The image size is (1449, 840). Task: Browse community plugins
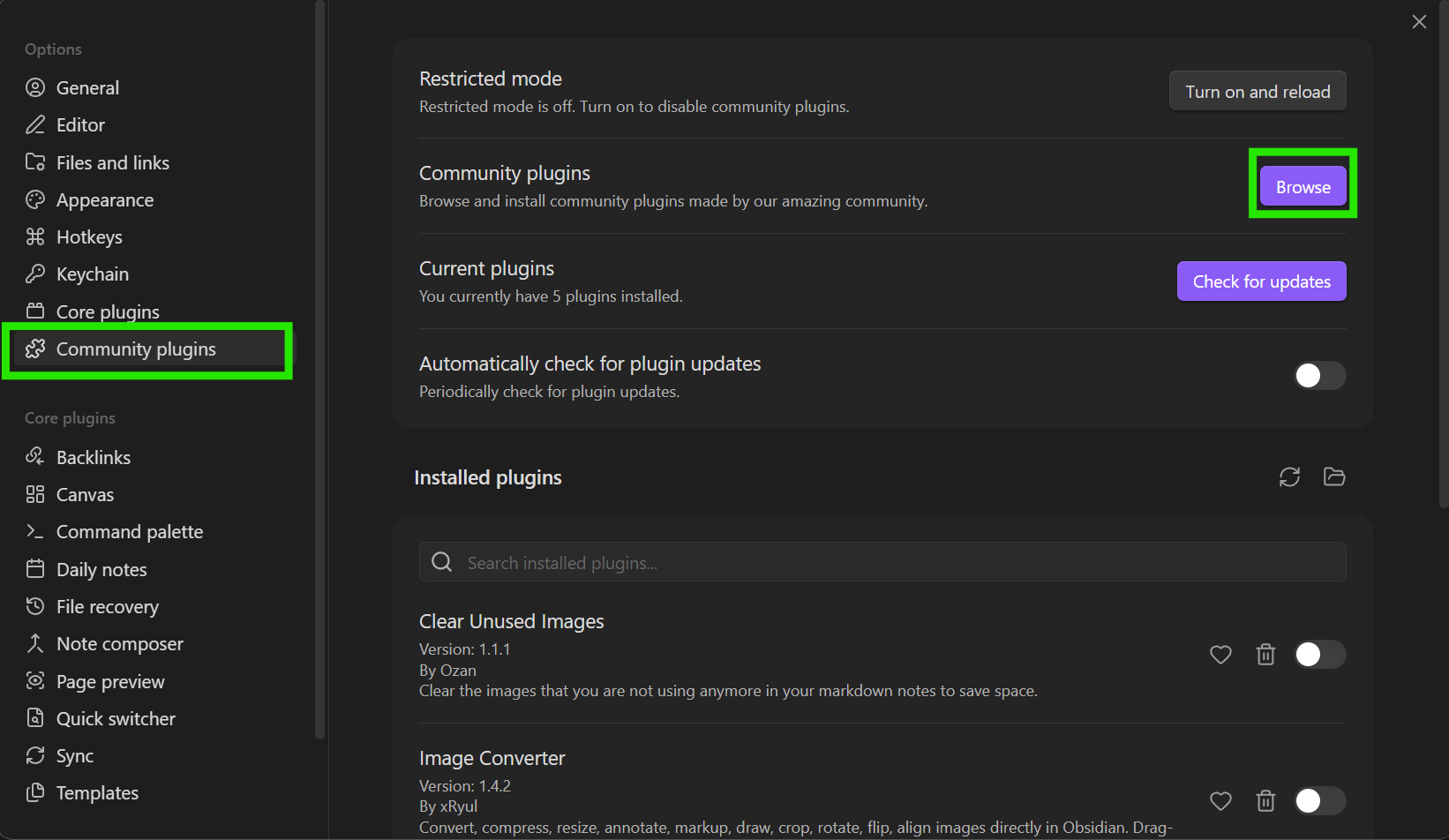click(x=1303, y=187)
